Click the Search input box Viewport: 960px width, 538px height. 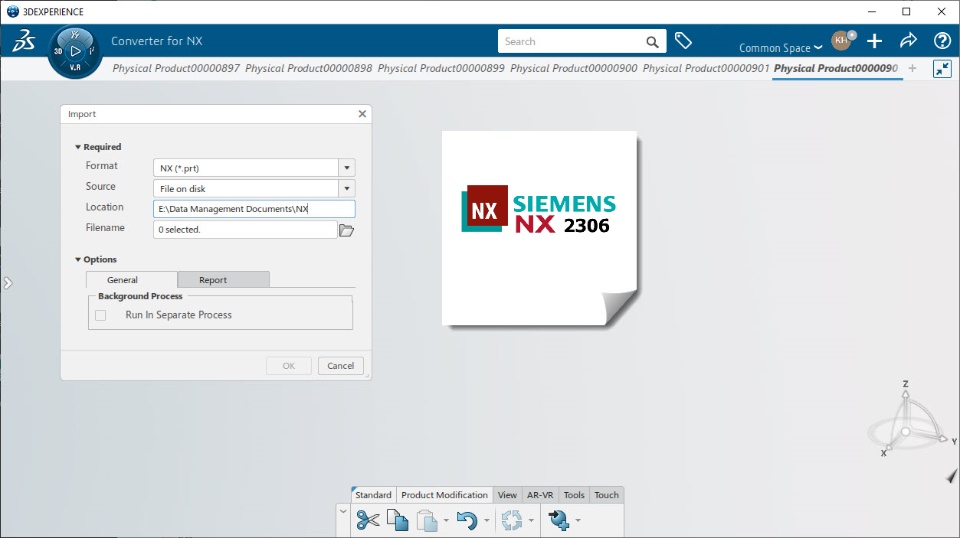click(x=571, y=41)
